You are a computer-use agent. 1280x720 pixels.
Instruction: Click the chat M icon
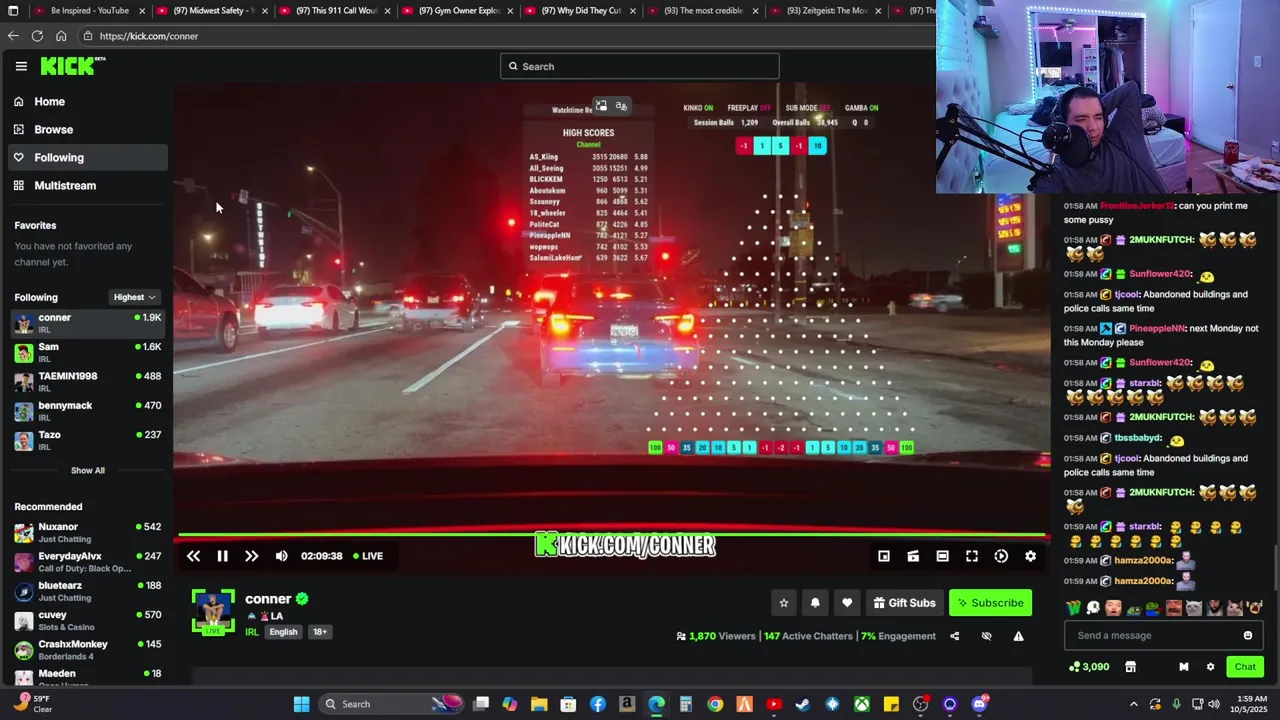tap(1183, 667)
